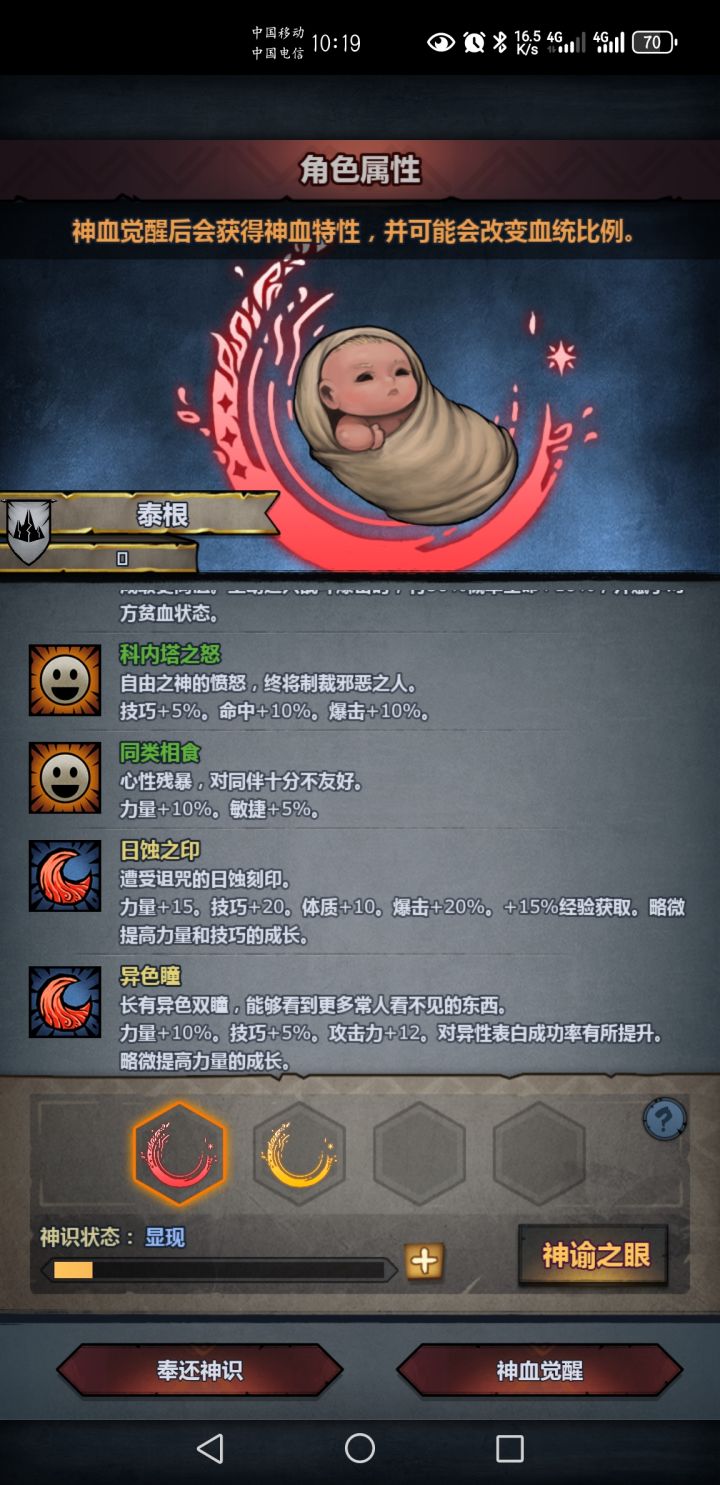
Task: Tap the 日蚀之印 red crescent trait icon
Action: 65,875
